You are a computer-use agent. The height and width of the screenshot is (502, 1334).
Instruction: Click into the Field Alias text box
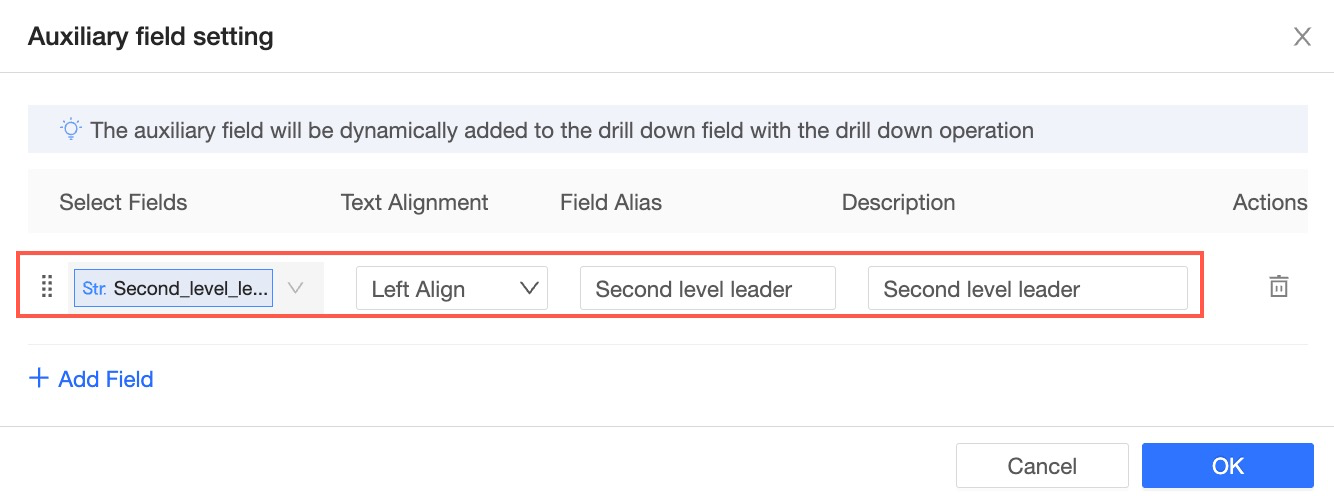(x=707, y=289)
